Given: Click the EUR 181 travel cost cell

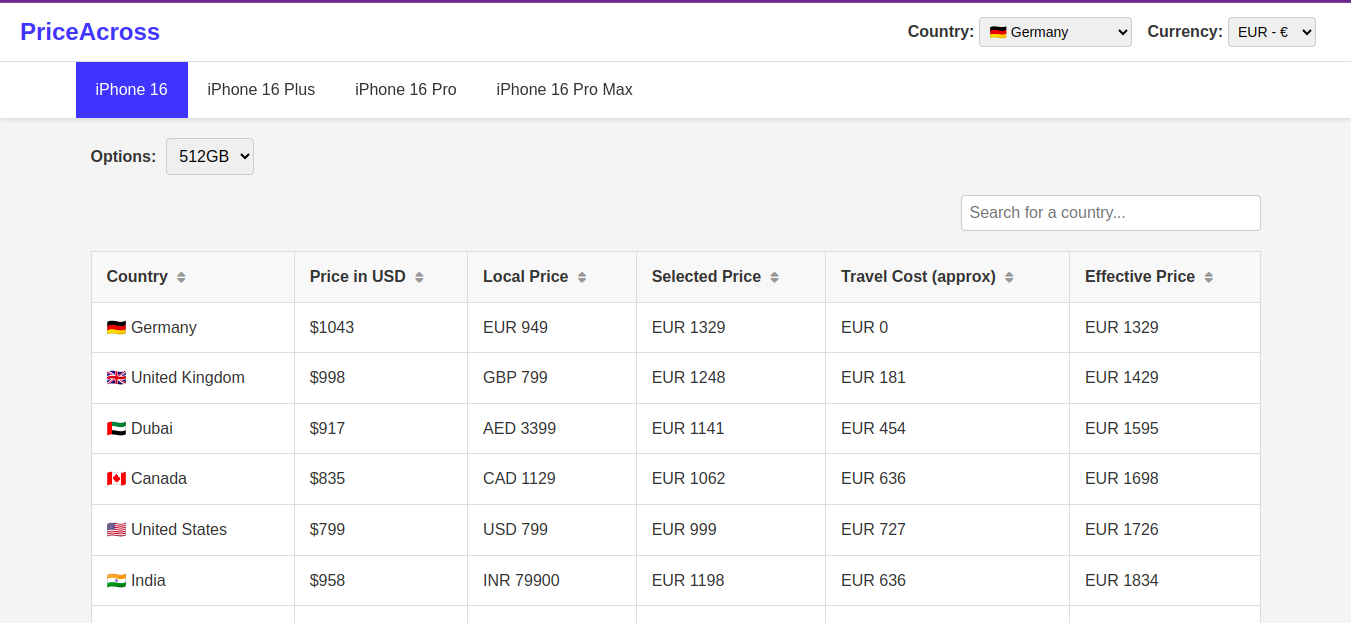Looking at the screenshot, I should (x=948, y=378).
